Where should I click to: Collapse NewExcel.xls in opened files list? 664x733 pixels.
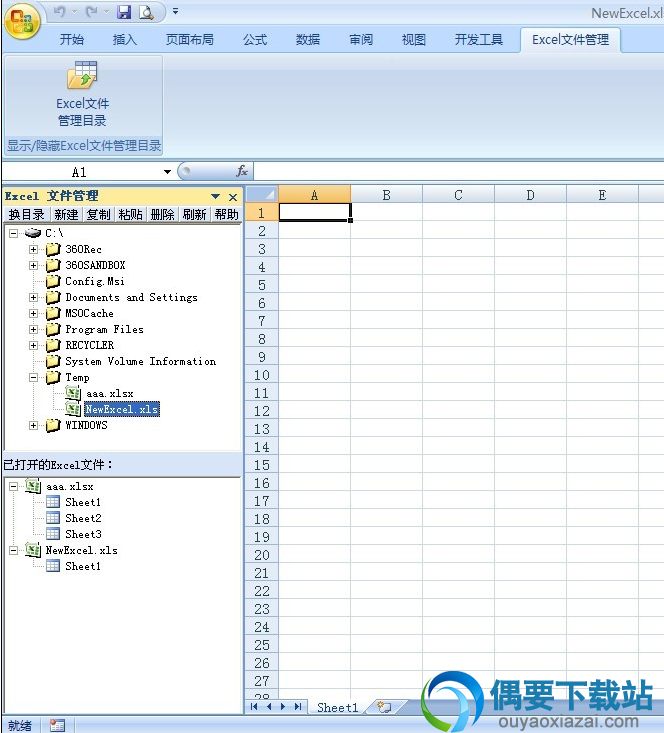[x=14, y=550]
